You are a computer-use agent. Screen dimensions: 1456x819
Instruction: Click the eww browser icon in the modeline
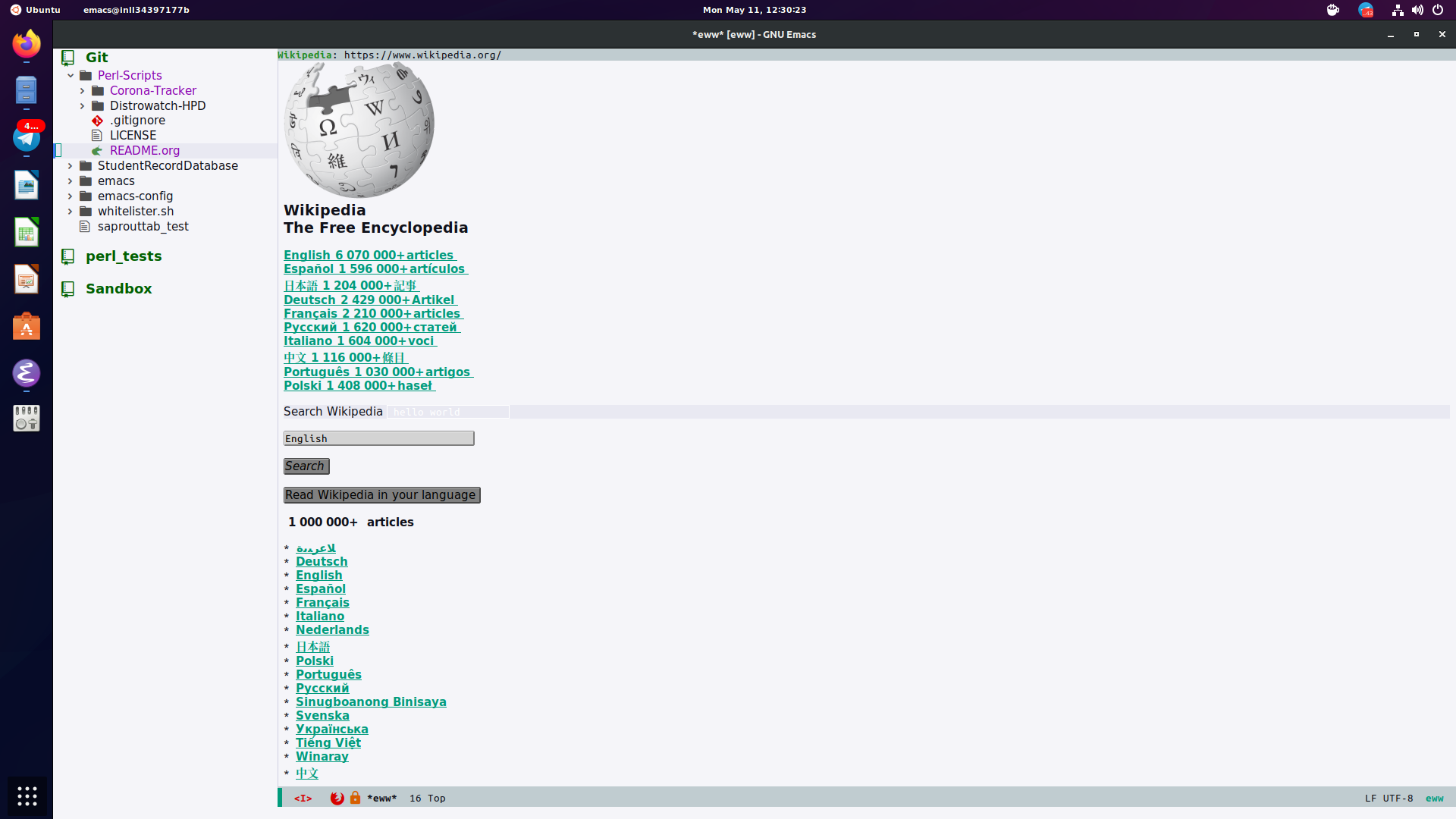pyautogui.click(x=337, y=798)
